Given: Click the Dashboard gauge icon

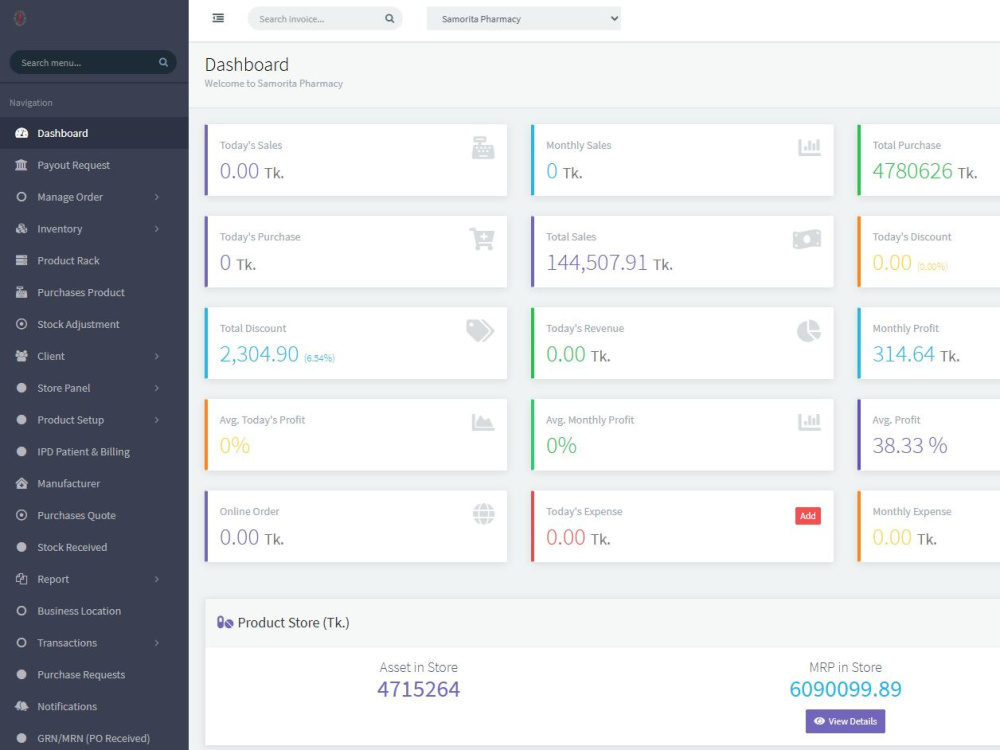Looking at the screenshot, I should [22, 133].
